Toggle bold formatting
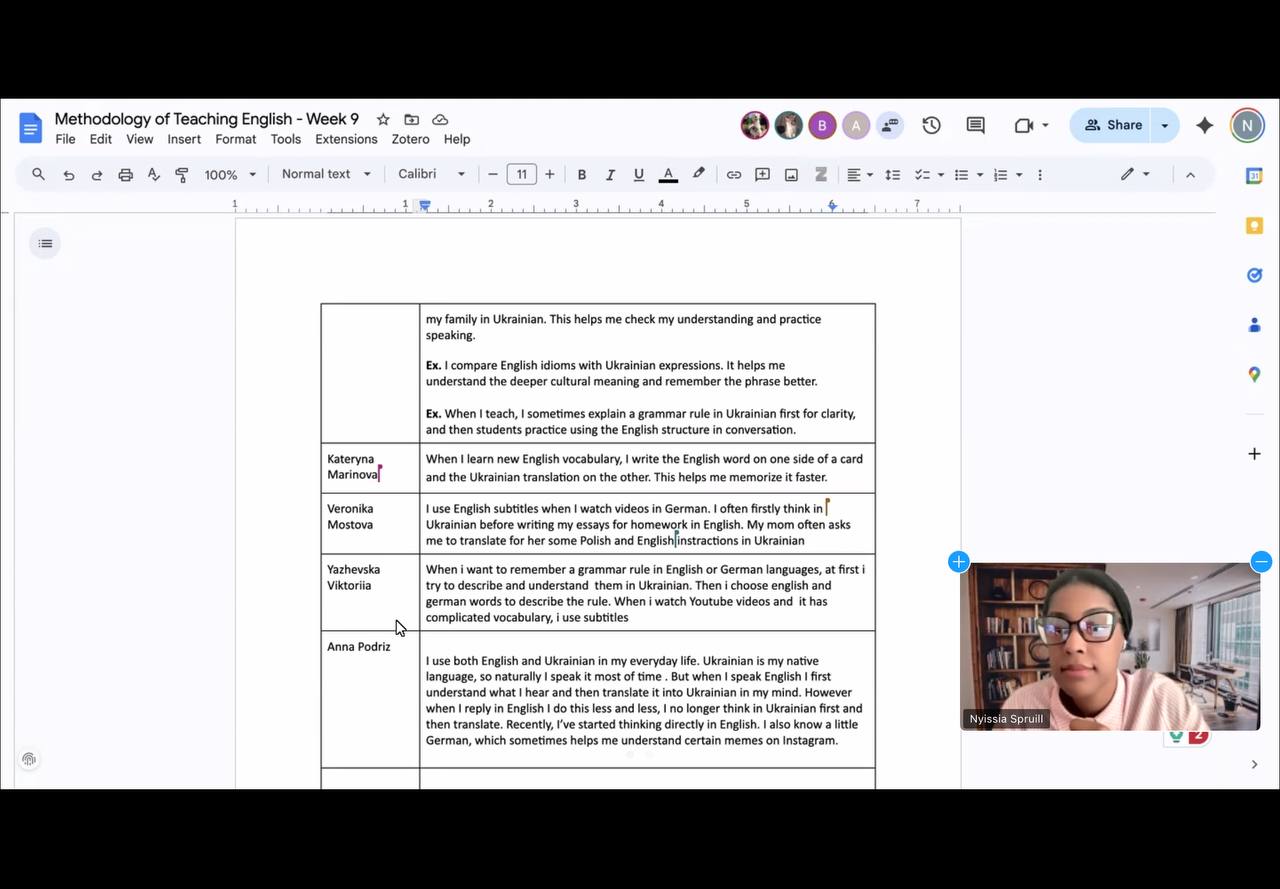Viewport: 1280px width, 889px height. [x=581, y=175]
